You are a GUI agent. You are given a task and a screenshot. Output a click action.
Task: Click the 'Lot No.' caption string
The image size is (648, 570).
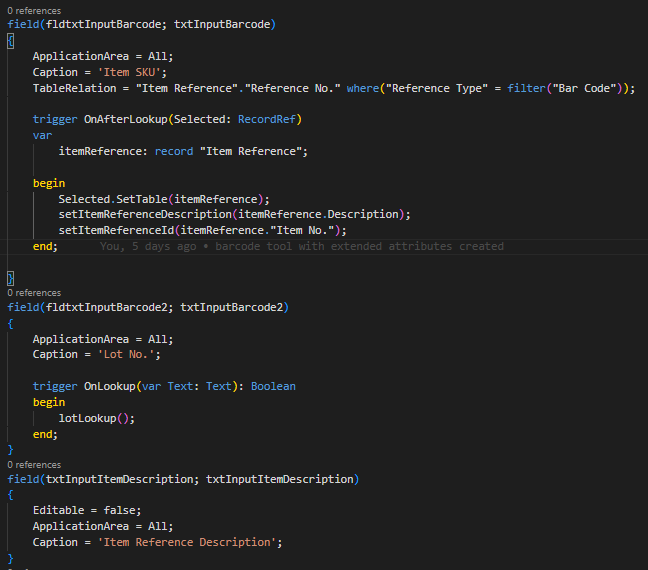click(x=126, y=354)
